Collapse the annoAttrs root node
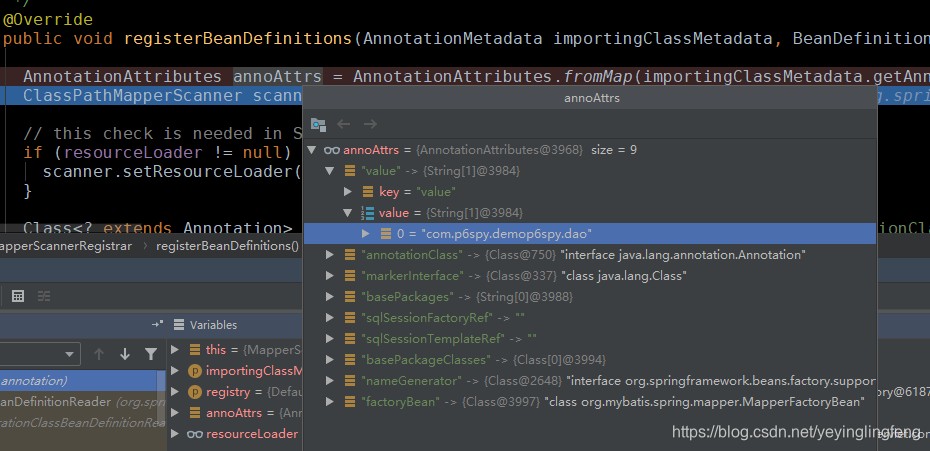The image size is (930, 451). [311, 150]
